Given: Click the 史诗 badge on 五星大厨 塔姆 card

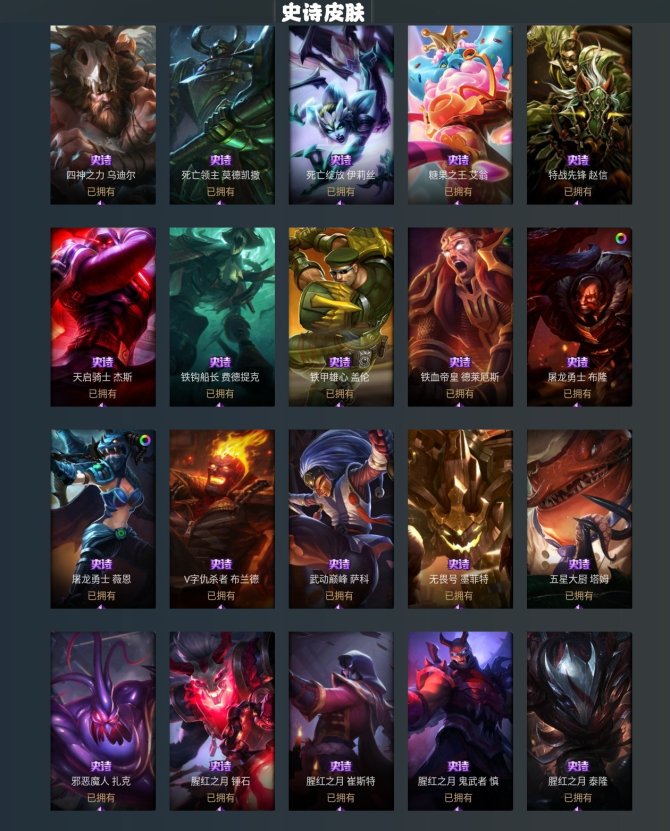Looking at the screenshot, I should click(579, 564).
